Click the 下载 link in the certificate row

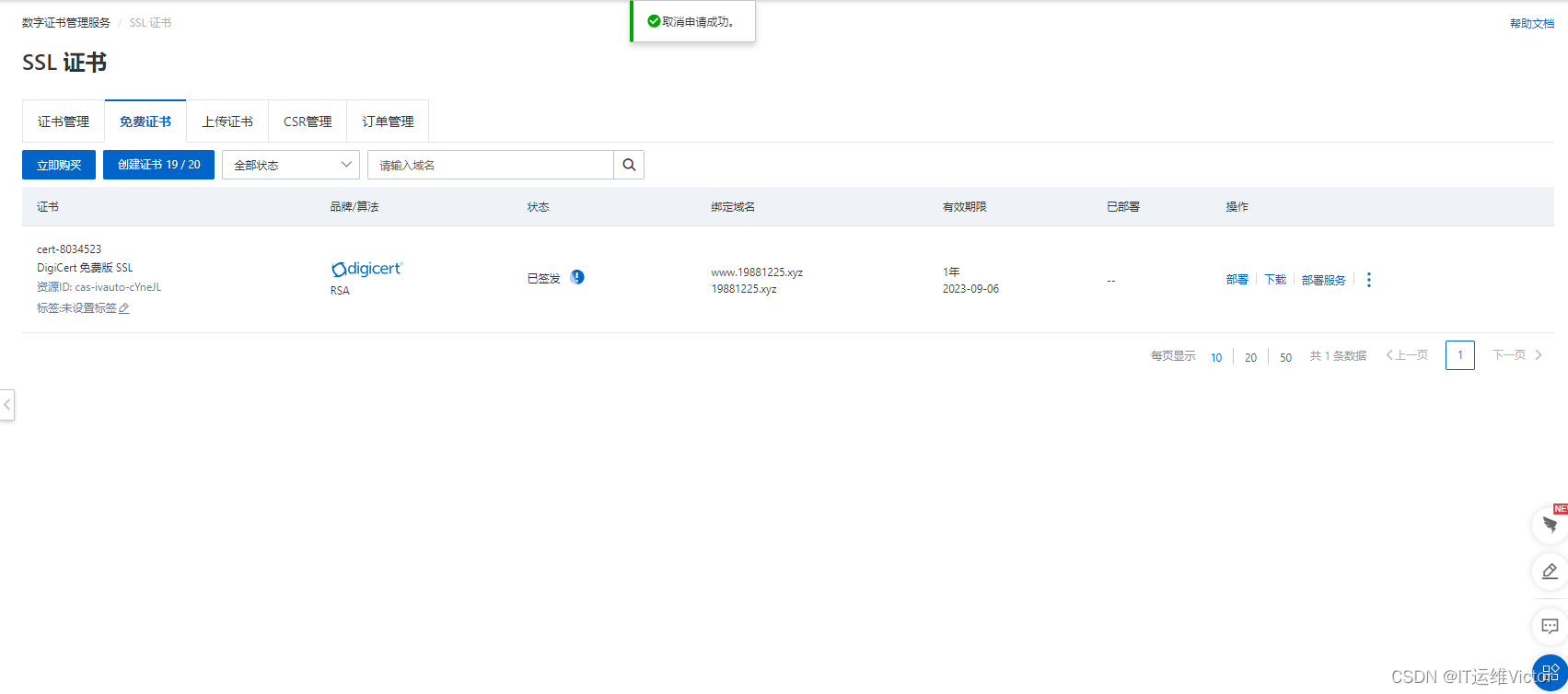pyautogui.click(x=1275, y=280)
